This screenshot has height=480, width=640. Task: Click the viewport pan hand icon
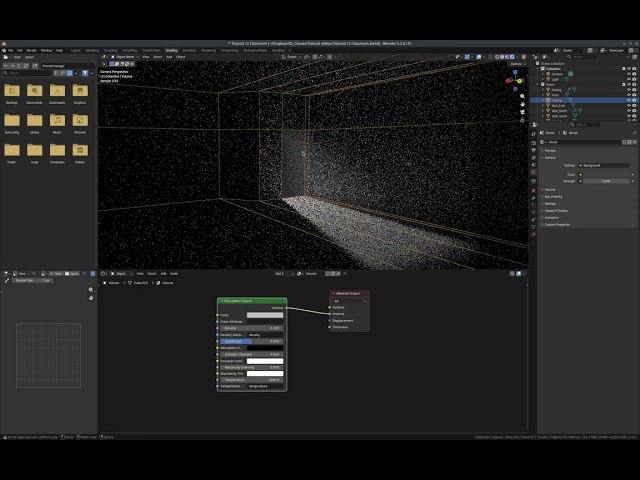tap(522, 104)
